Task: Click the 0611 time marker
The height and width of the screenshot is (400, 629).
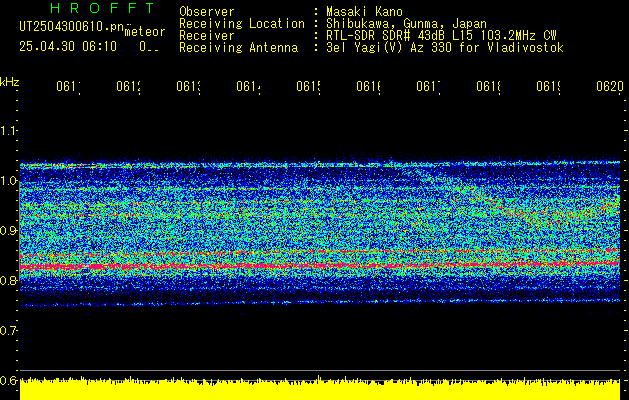Action: 68,87
